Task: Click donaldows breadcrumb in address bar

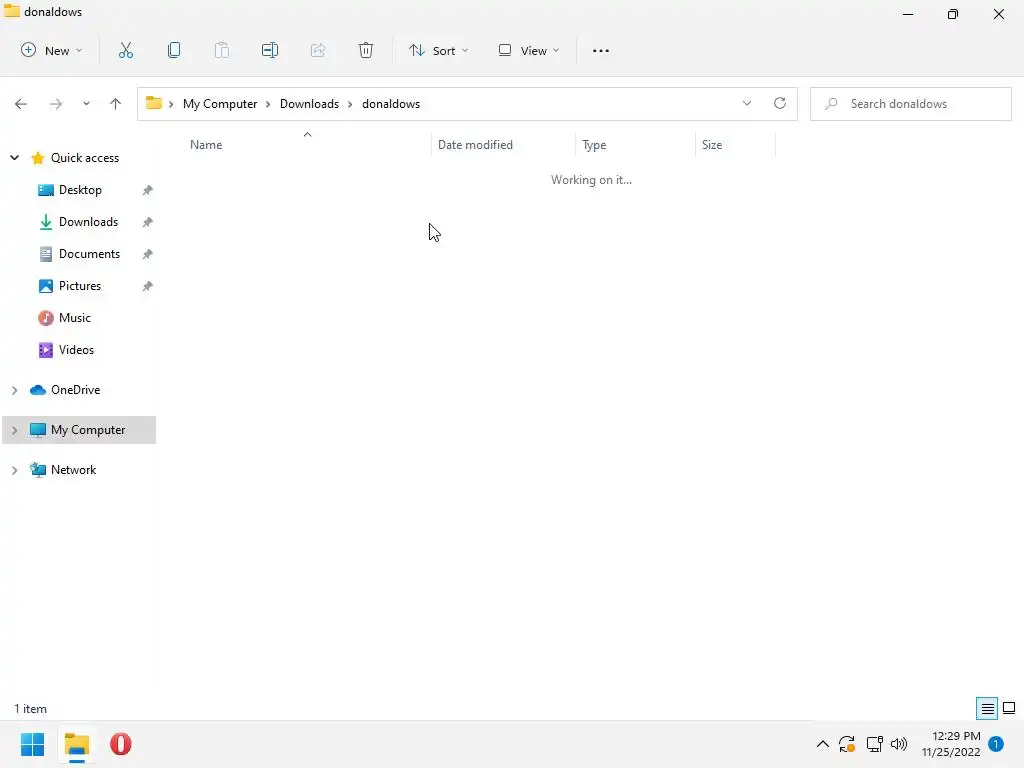Action: click(391, 104)
